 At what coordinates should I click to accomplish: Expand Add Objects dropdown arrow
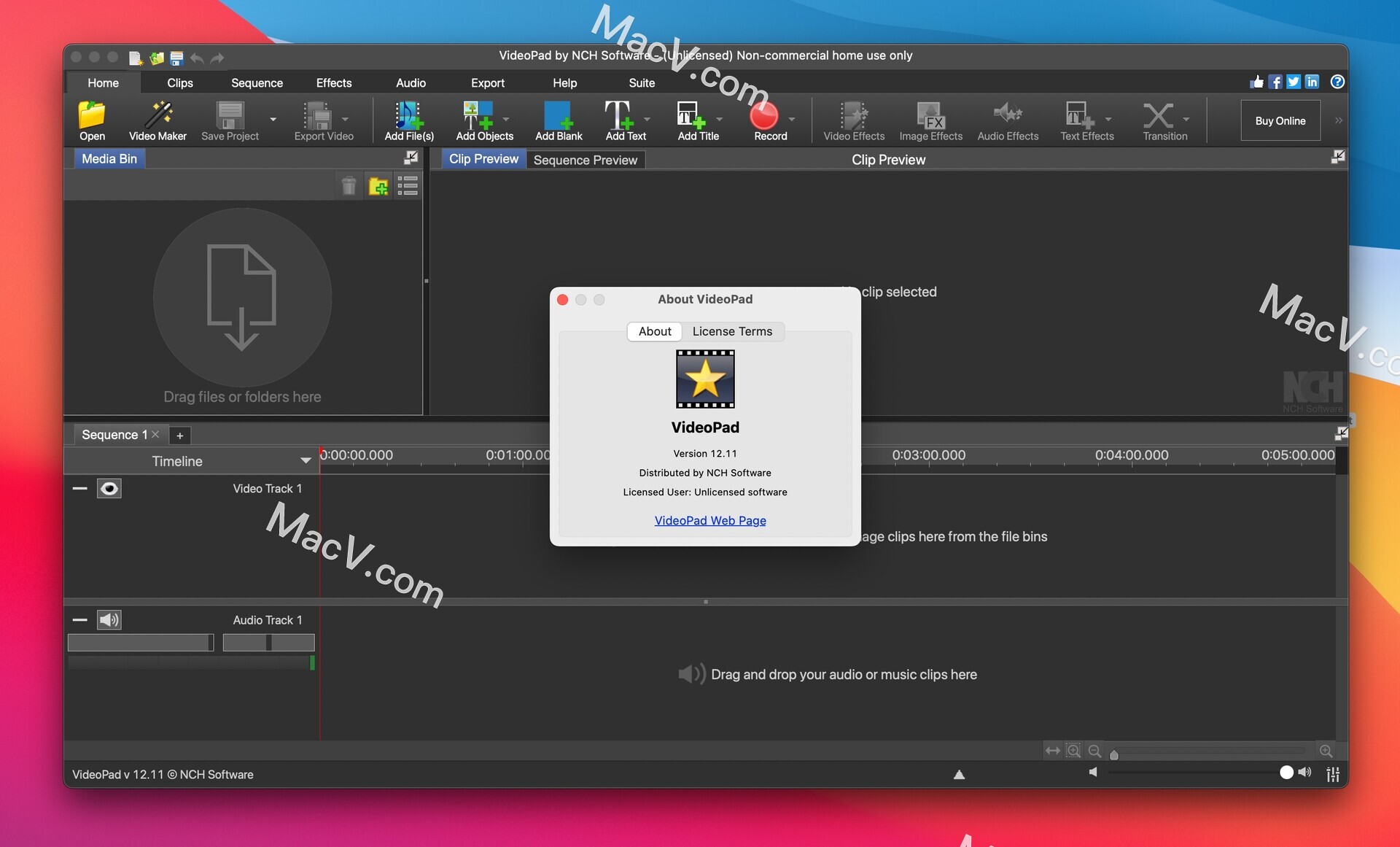tap(506, 119)
